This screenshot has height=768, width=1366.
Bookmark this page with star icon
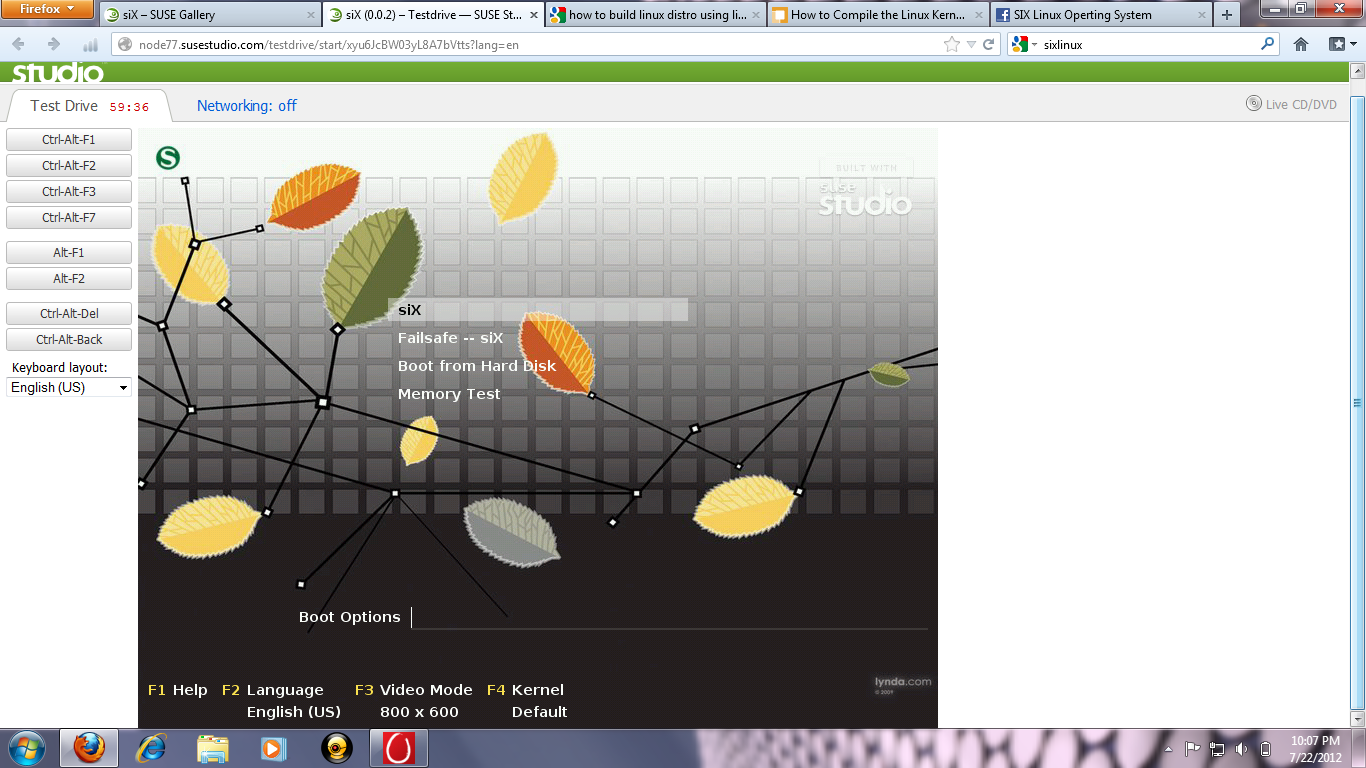(951, 45)
